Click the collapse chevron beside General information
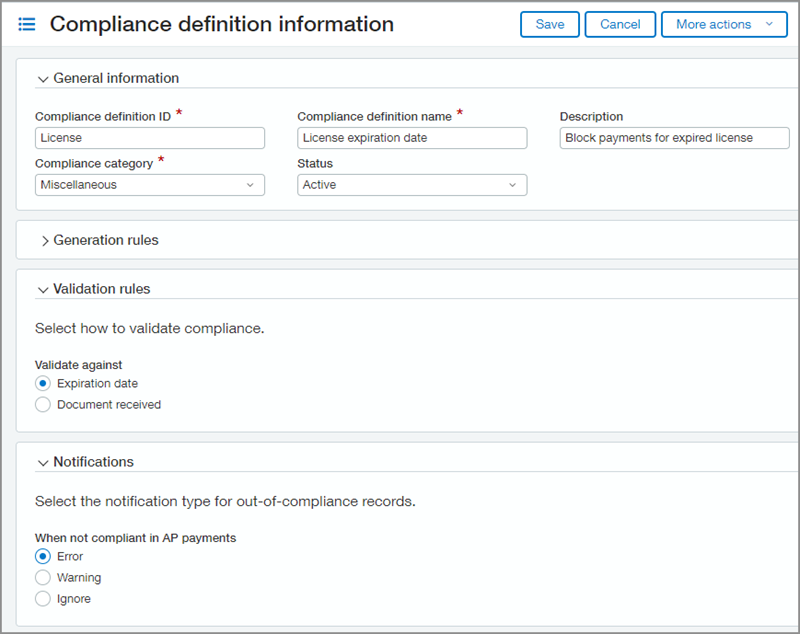 pyautogui.click(x=43, y=78)
